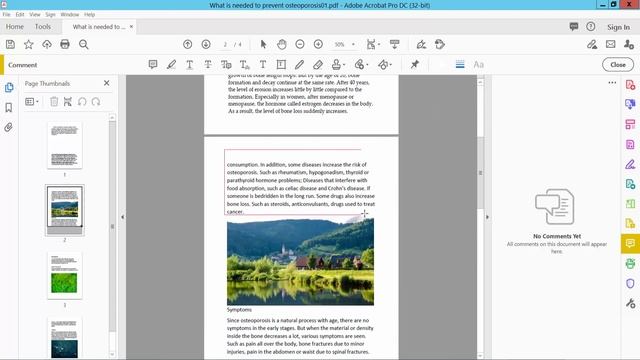Close the Comment toolbar
Screen dimensions: 640x360
click(x=618, y=64)
